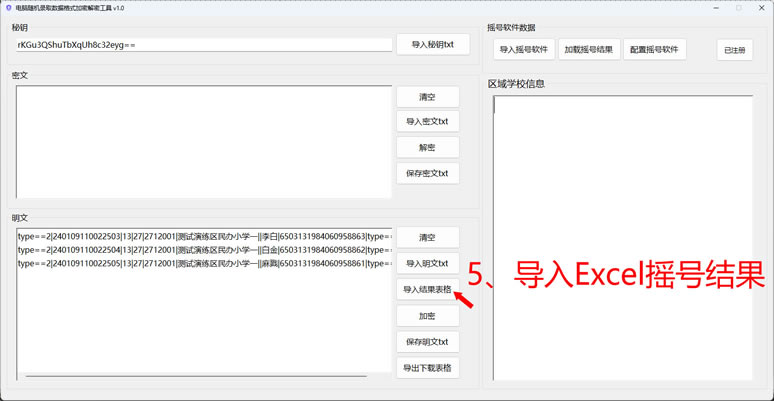Select the plaintext line containing 李白

coord(203,236)
